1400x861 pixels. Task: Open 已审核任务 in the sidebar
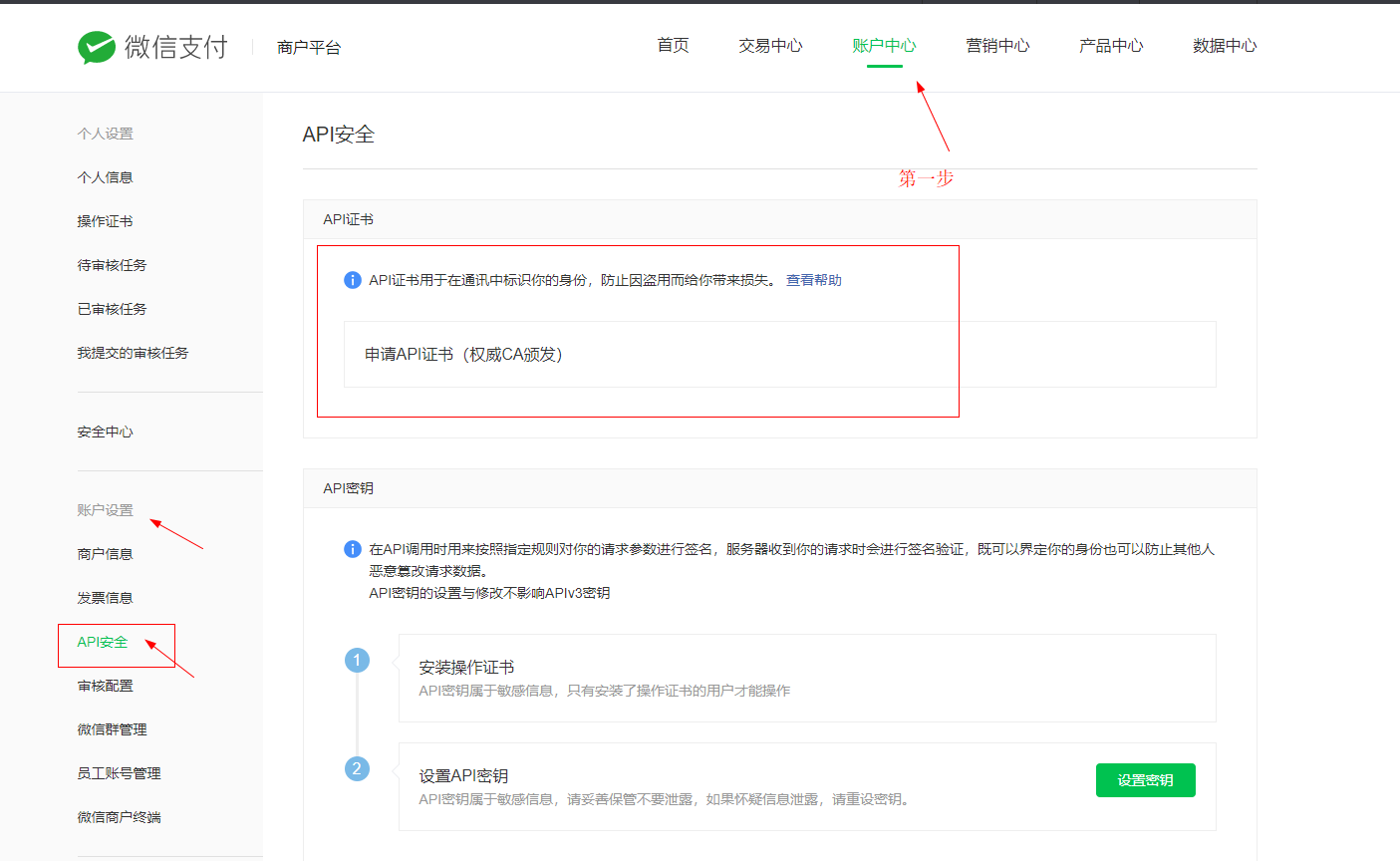click(x=112, y=309)
